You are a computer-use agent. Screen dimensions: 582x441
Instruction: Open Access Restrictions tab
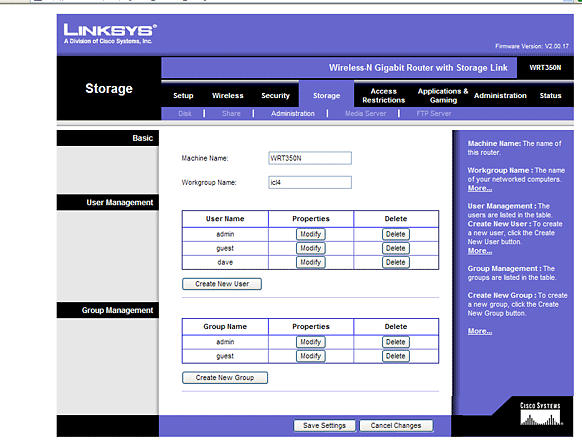click(x=383, y=95)
